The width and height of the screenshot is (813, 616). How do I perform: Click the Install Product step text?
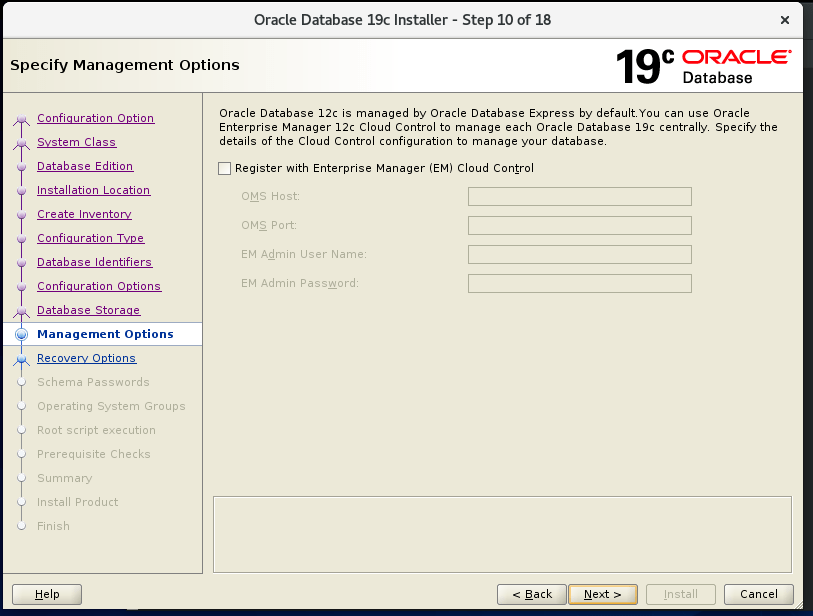point(77,502)
